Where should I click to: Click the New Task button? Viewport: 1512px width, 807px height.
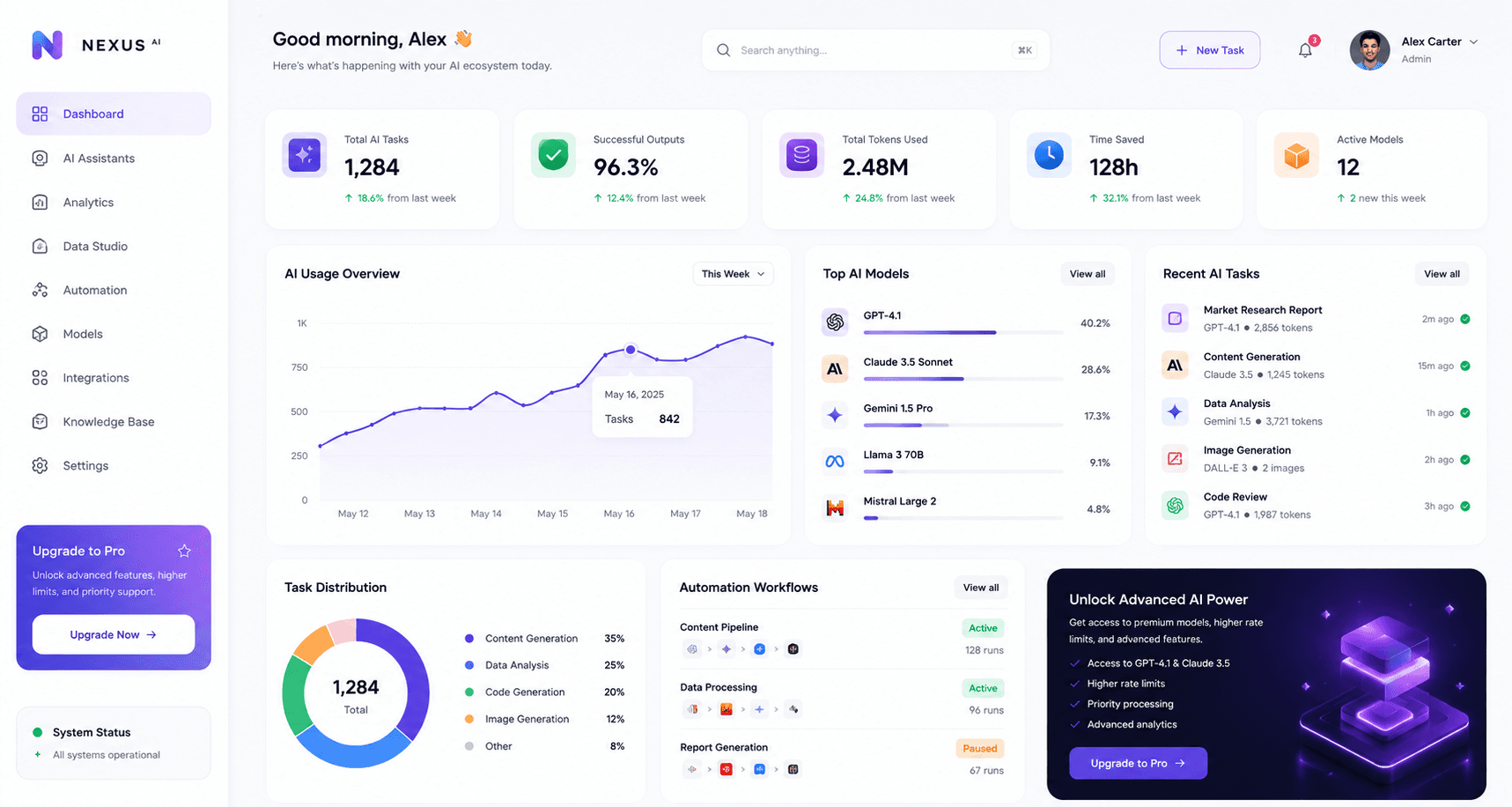pyautogui.click(x=1209, y=50)
